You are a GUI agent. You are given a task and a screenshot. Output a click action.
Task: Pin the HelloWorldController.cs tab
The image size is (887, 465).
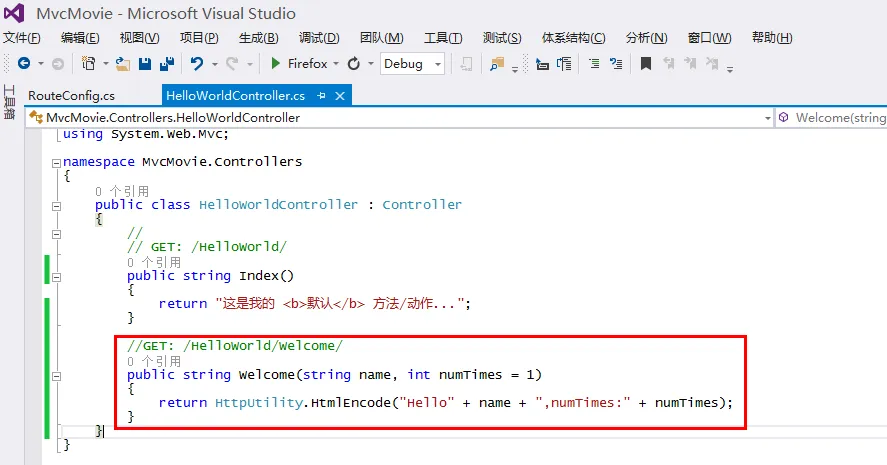(321, 96)
